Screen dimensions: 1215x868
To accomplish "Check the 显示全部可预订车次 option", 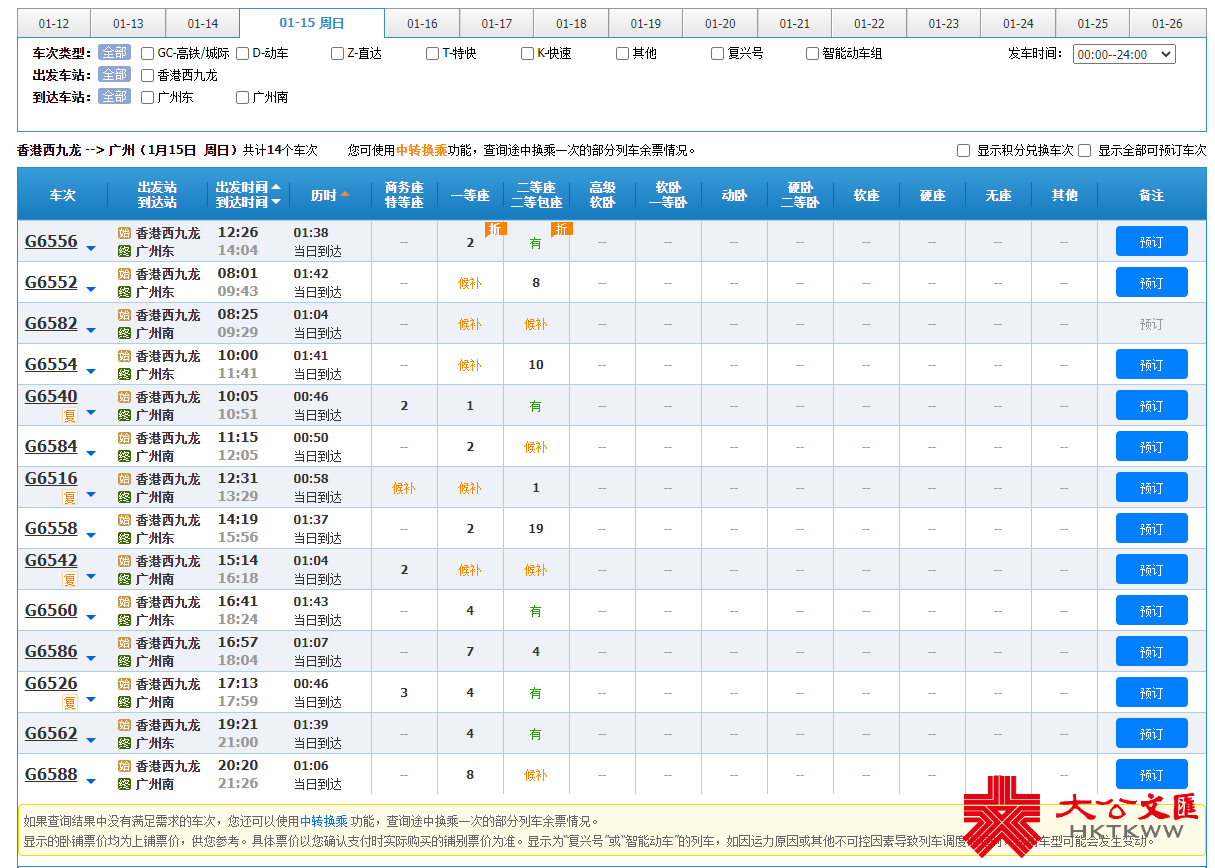I will coord(1084,151).
